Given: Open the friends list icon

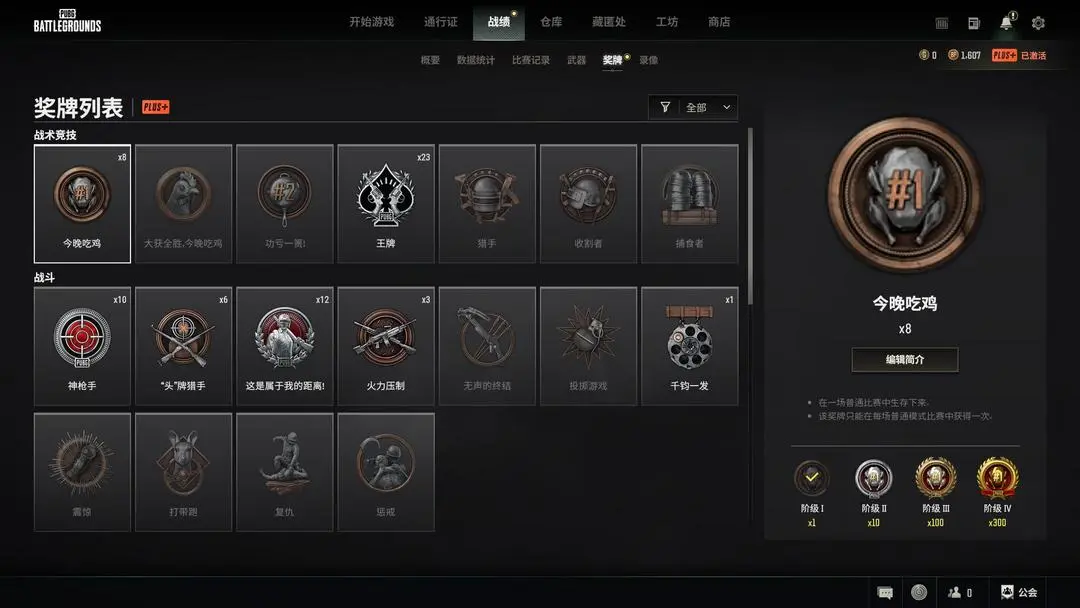Looking at the screenshot, I should tap(959, 592).
